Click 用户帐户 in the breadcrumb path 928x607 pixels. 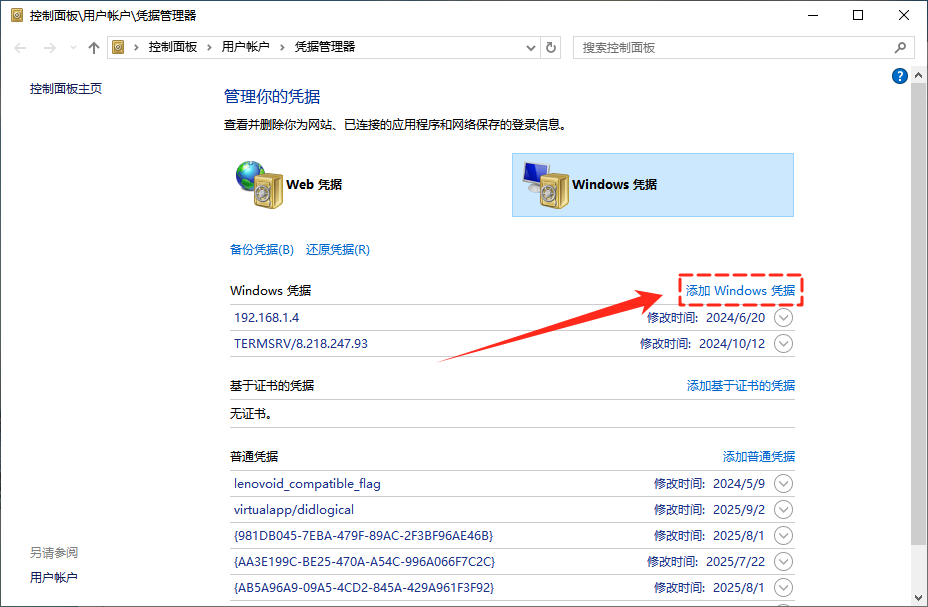click(246, 47)
